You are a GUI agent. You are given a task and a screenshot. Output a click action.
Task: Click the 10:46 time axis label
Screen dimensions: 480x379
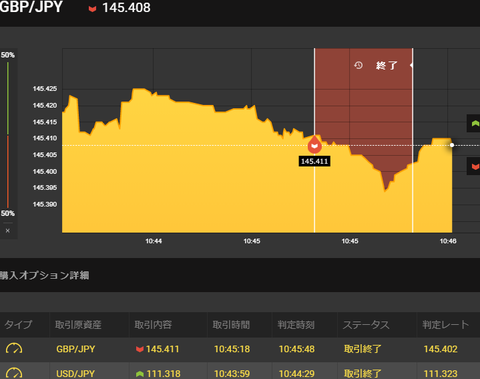448,241
